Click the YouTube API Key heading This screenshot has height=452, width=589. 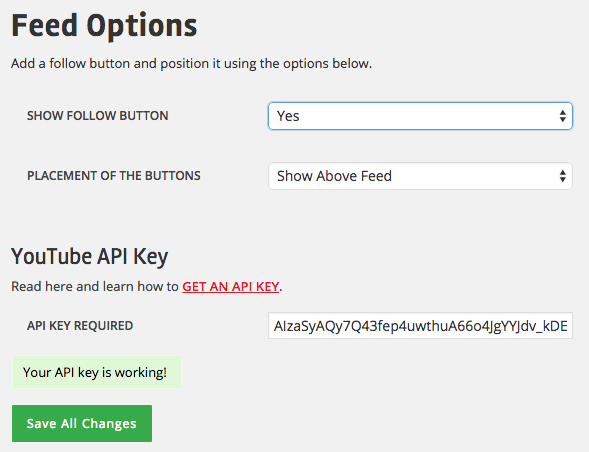coord(89,257)
